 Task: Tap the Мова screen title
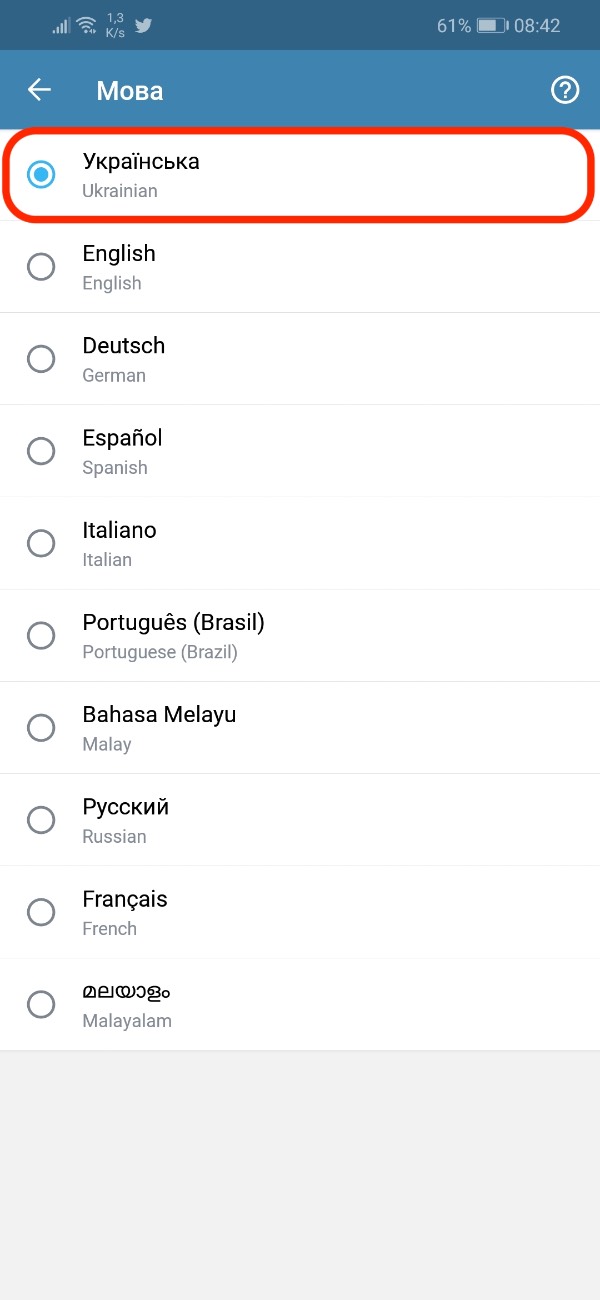pyautogui.click(x=130, y=91)
